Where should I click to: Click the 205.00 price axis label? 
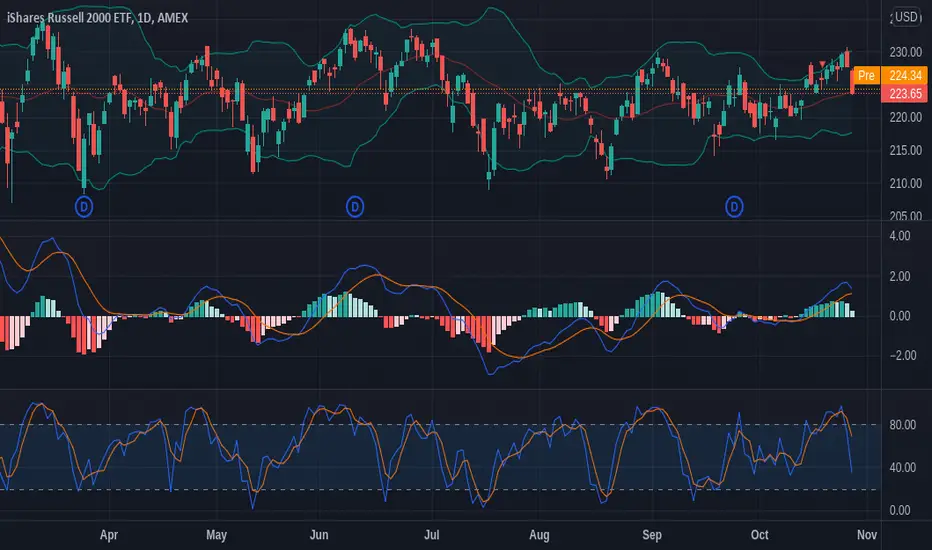[x=905, y=215]
